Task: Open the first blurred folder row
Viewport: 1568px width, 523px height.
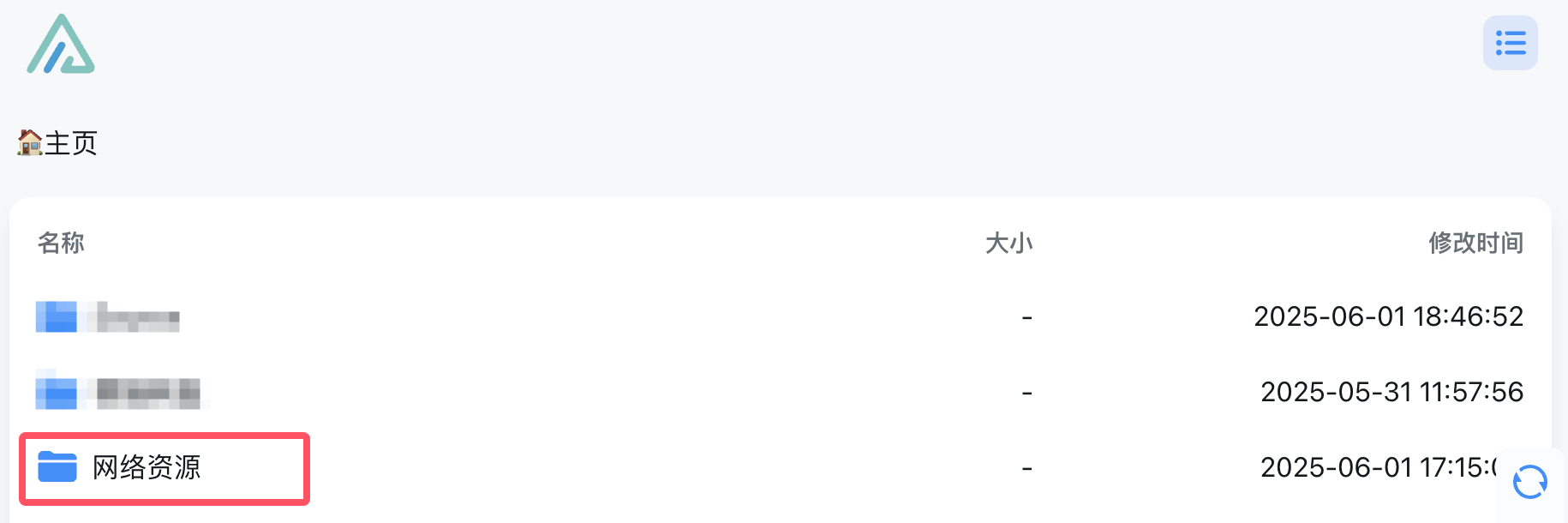Action: pos(780,317)
